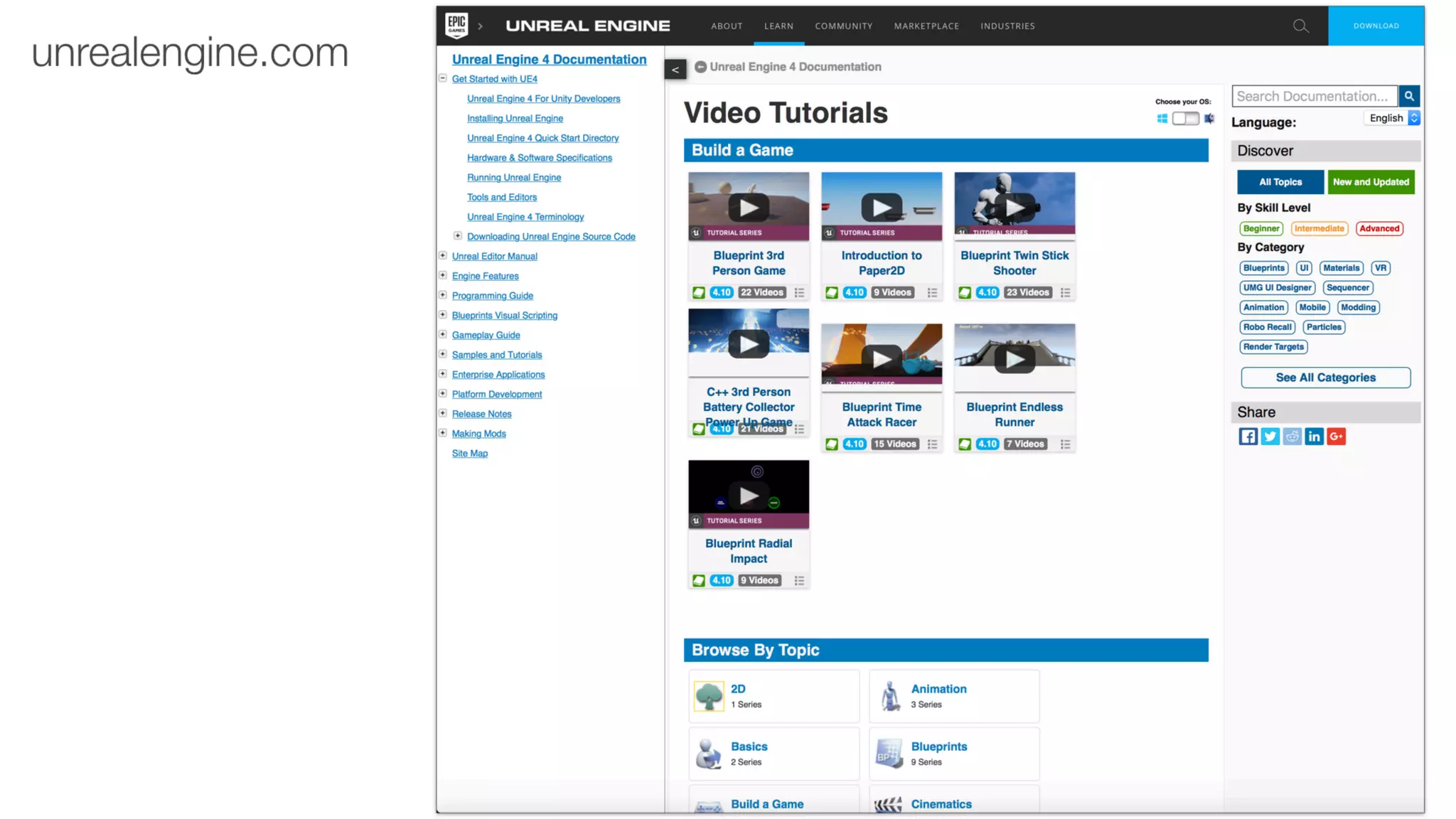Filter tutorials by Beginner skill level
This screenshot has width=1456, height=819.
tap(1260, 229)
